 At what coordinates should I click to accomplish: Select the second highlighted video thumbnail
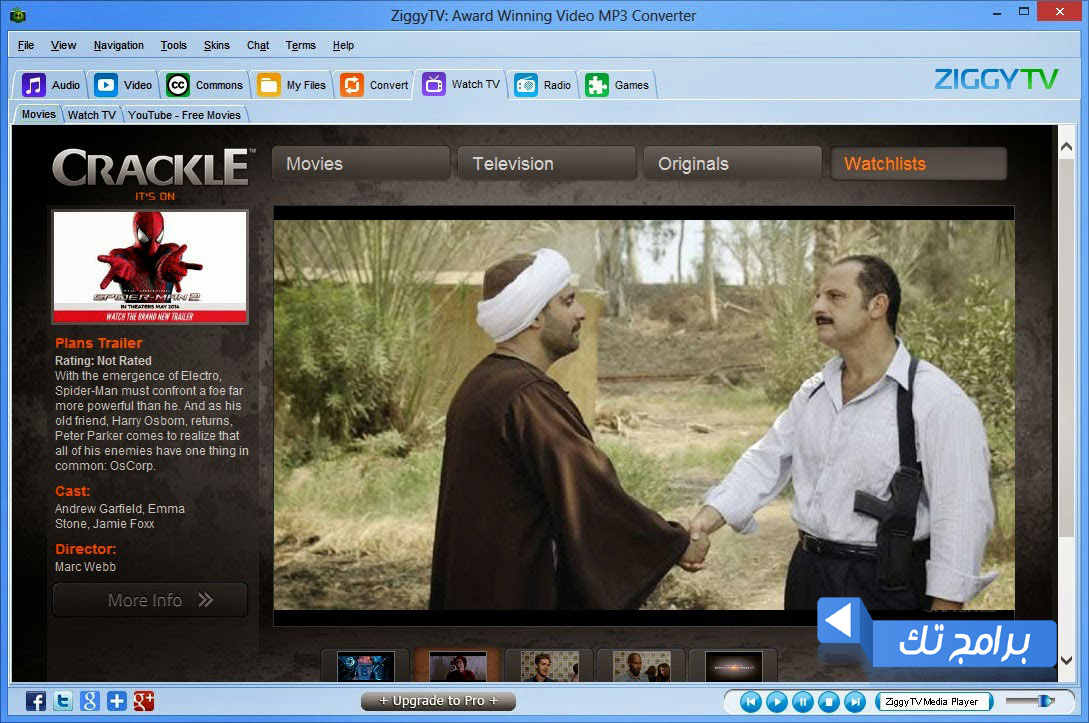click(x=458, y=667)
